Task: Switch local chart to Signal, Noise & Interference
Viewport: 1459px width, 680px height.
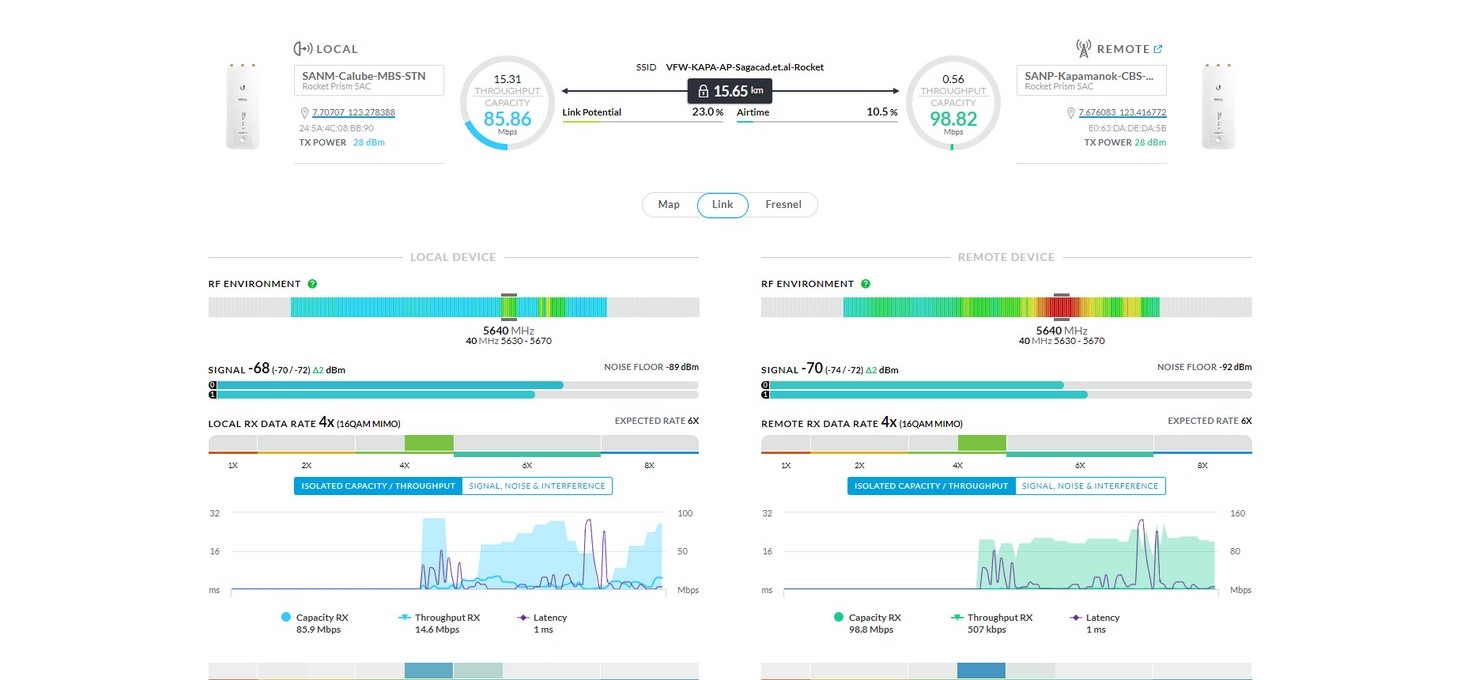Action: [x=537, y=486]
